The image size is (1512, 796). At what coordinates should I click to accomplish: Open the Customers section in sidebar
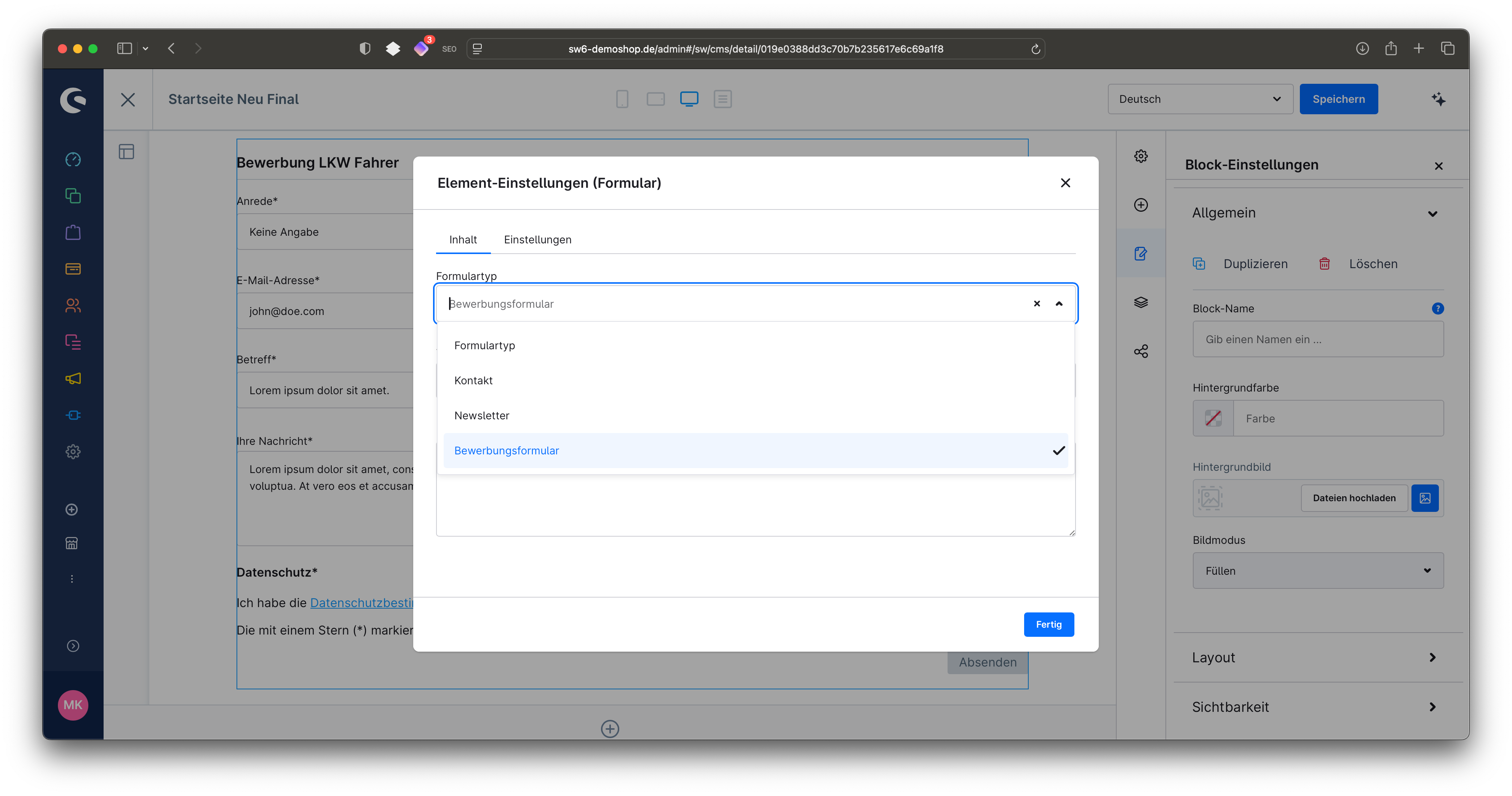pos(73,305)
